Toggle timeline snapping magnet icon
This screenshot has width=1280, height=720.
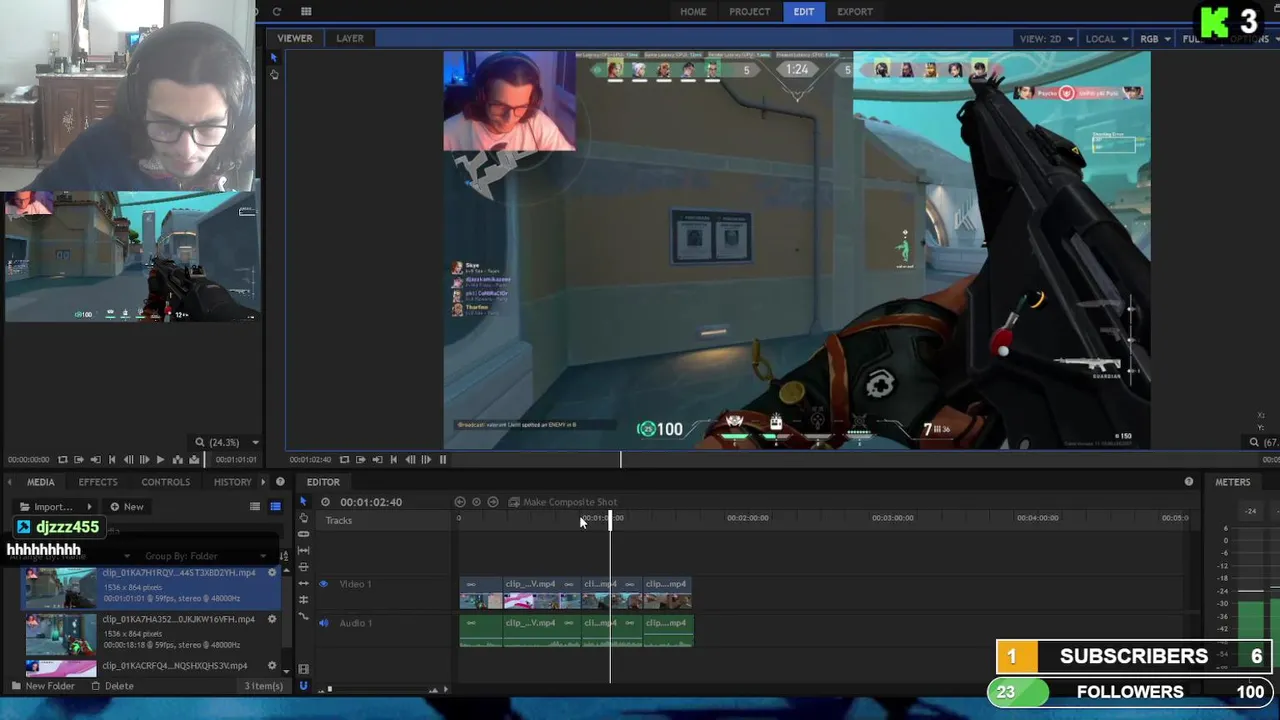(304, 686)
